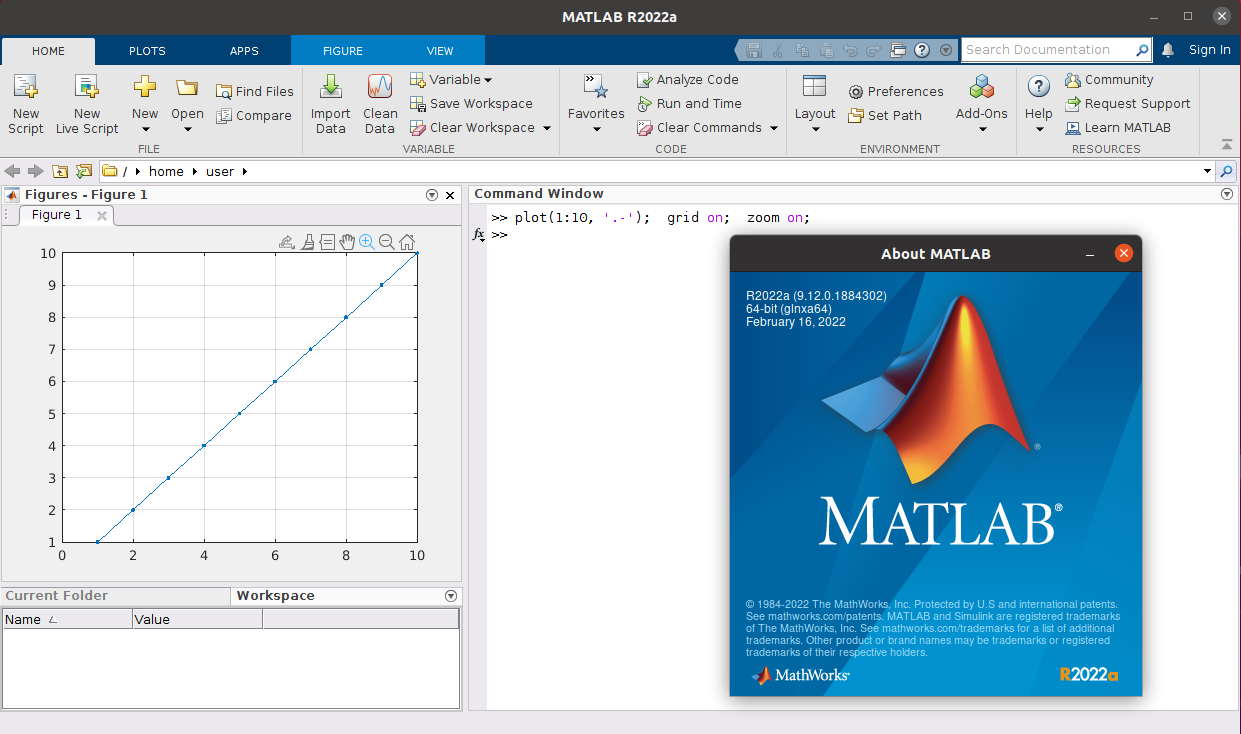This screenshot has width=1241, height=734.
Task: Select the Brush data tool on figure axes
Action: click(x=308, y=241)
